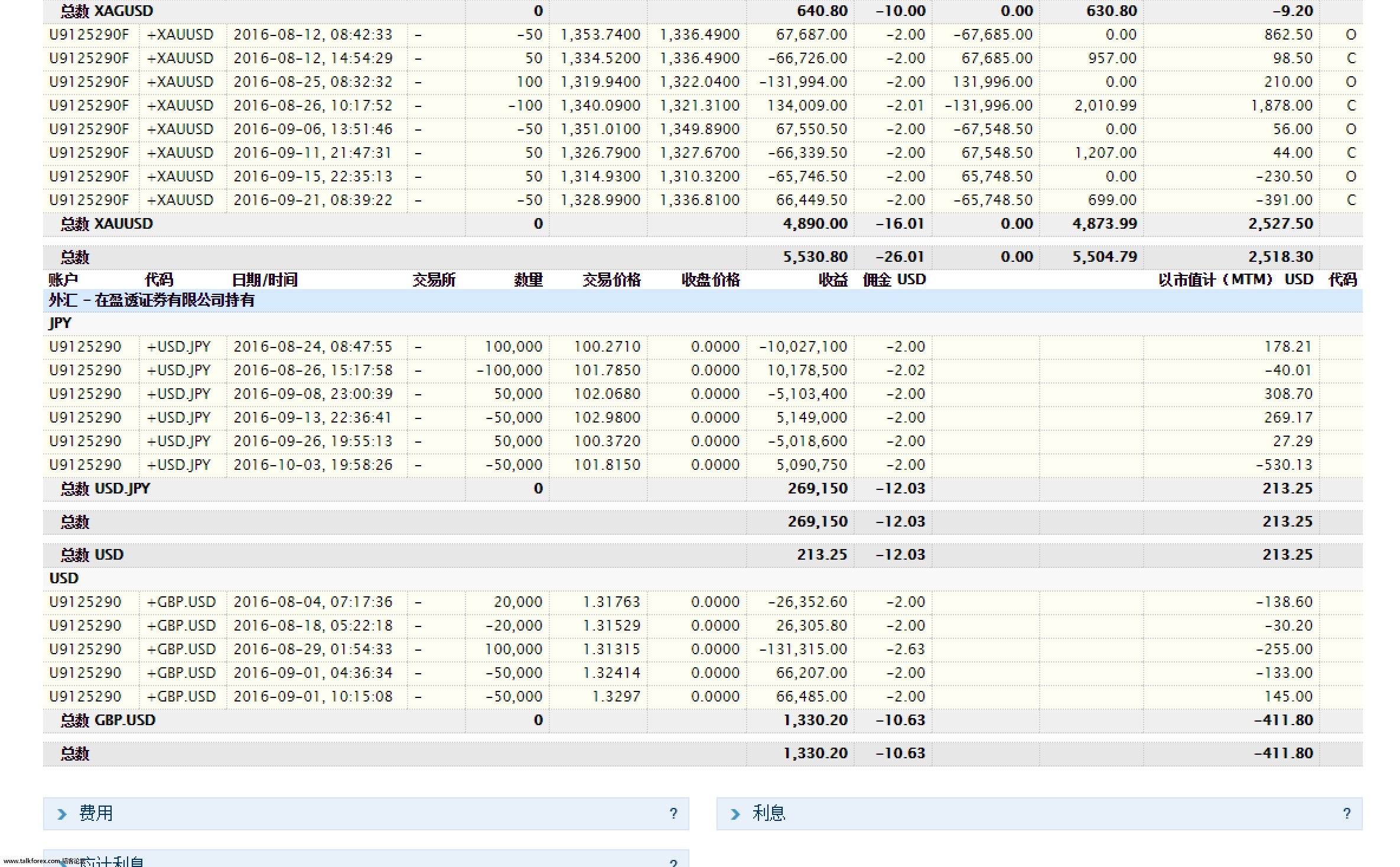Image resolution: width=1400 pixels, height=867 pixels.
Task: Expand the 费用 section chevron
Action: point(62,814)
